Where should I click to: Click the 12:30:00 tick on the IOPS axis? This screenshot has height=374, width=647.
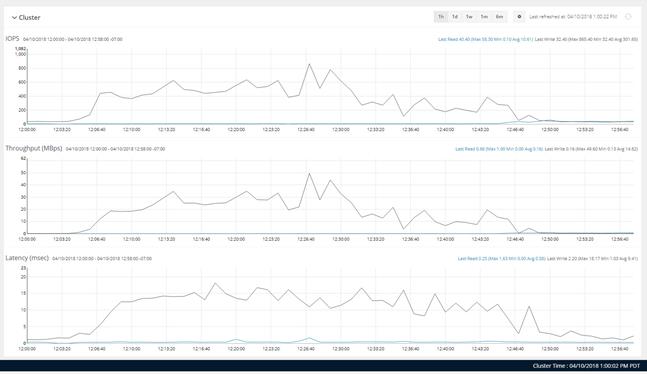click(x=341, y=130)
